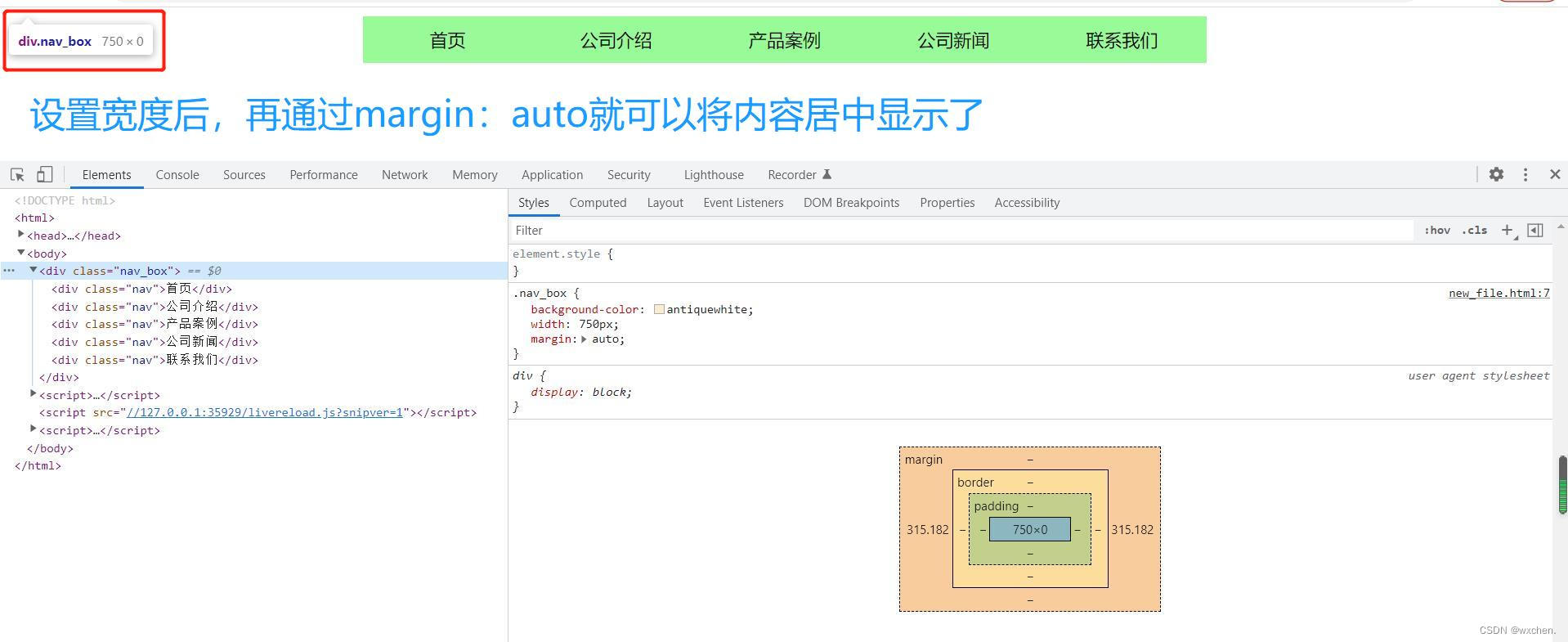Viewport: 1568px width, 642px height.
Task: Click the new style rule plus icon
Action: [x=1508, y=231]
